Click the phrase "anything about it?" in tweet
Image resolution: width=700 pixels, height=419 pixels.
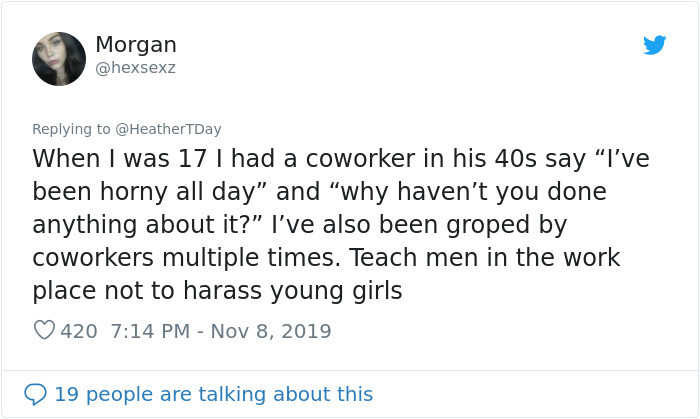[x=146, y=224]
